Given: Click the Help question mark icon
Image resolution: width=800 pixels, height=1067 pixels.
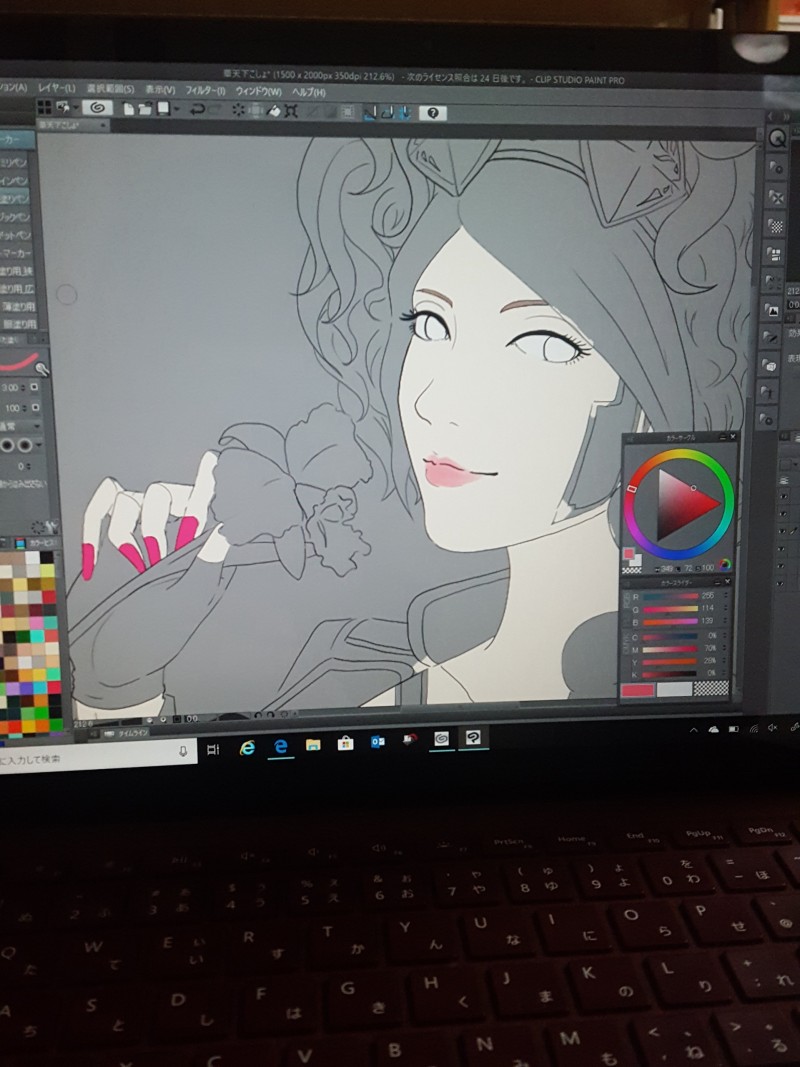Looking at the screenshot, I should pos(433,114).
